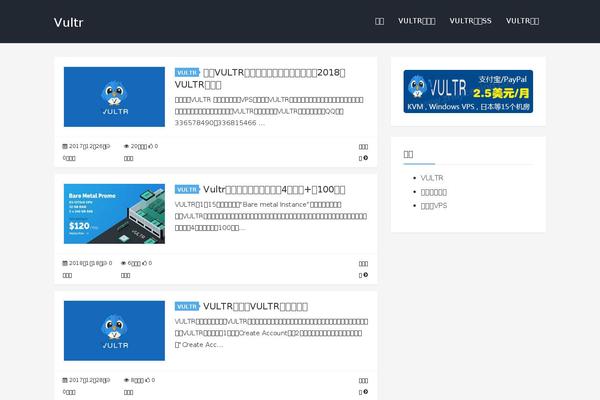Click the thumbs-up icon on the Bare Metal post
Screen dimensions: 600x400
click(144, 263)
